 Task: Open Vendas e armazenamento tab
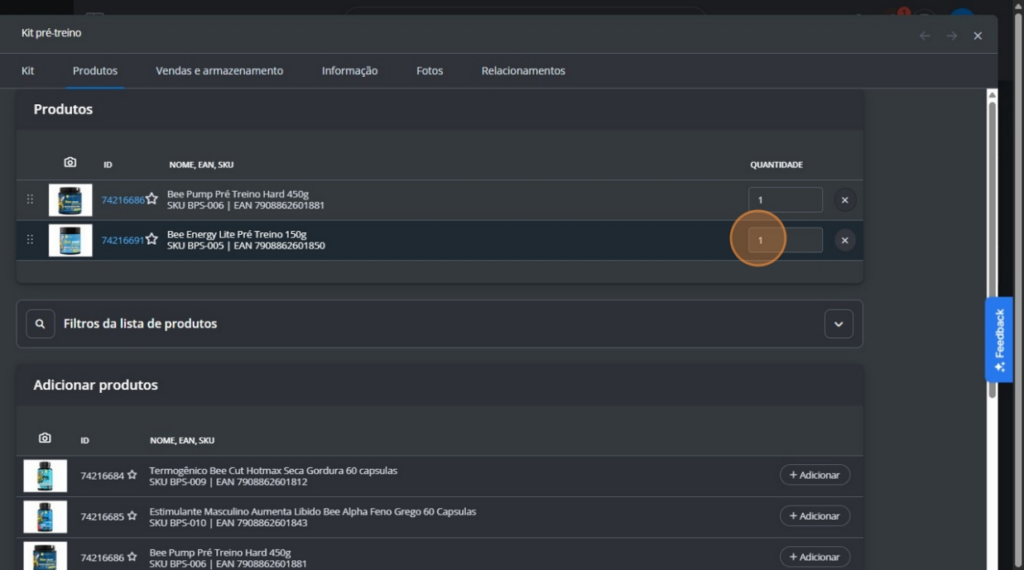point(219,71)
